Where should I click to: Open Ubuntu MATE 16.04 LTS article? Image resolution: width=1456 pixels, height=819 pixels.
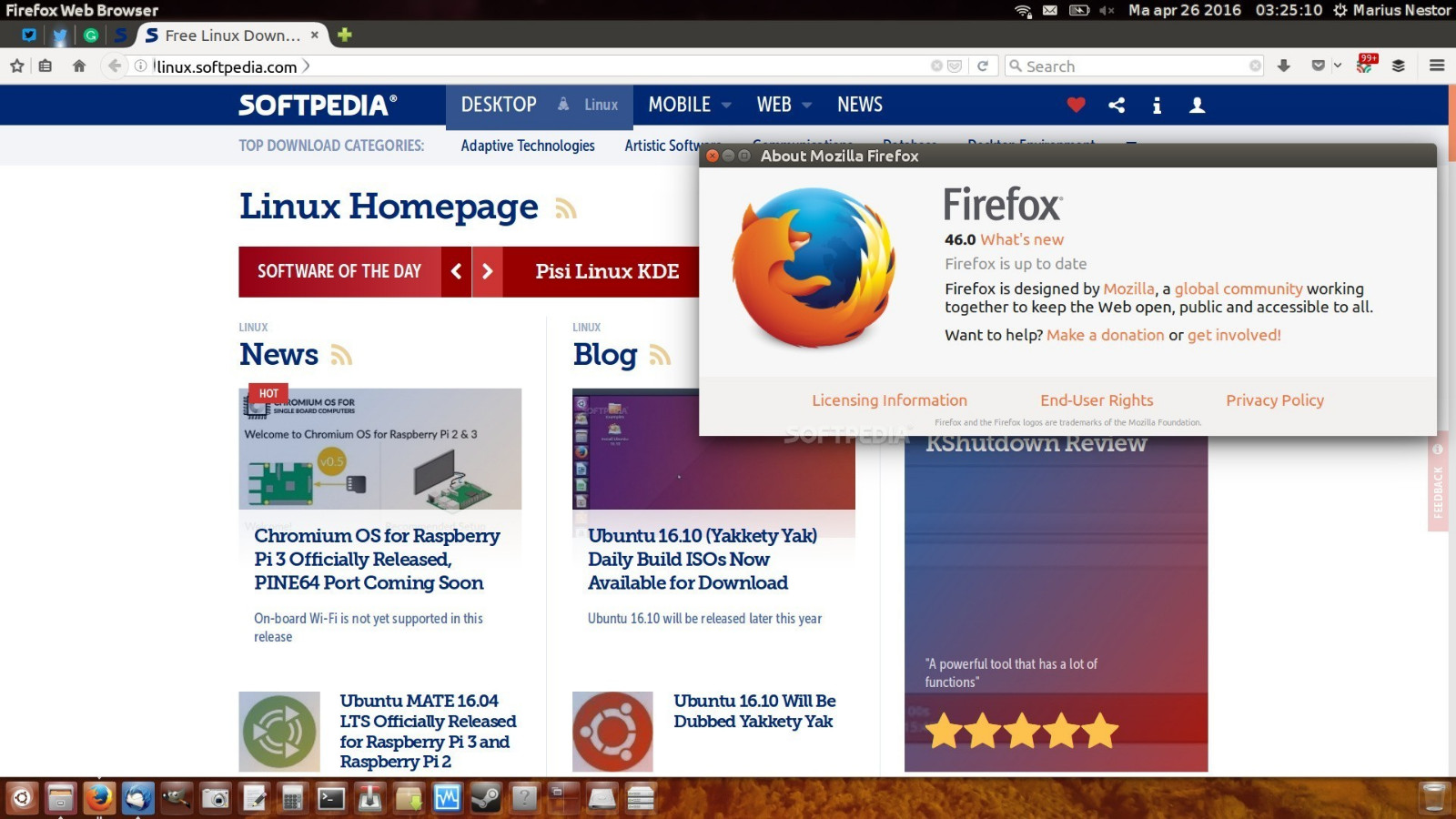(x=428, y=731)
